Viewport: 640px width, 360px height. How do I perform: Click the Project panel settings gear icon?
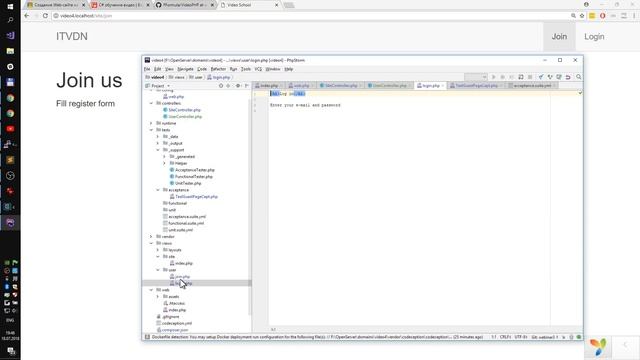point(238,86)
